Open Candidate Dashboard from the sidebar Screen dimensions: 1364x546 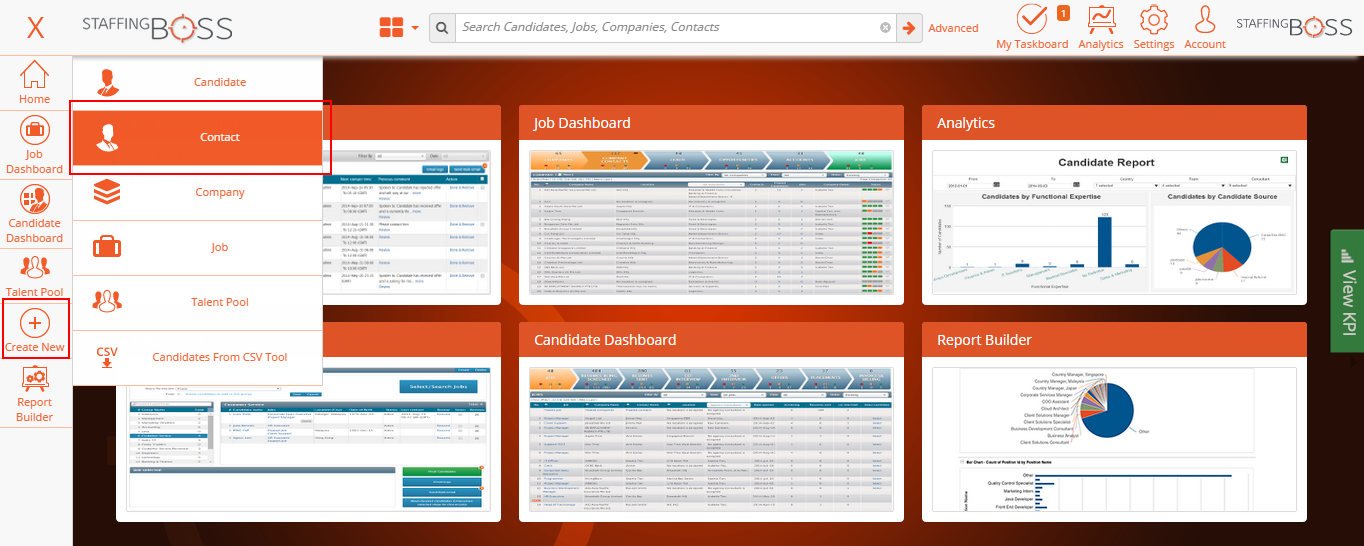tap(34, 214)
